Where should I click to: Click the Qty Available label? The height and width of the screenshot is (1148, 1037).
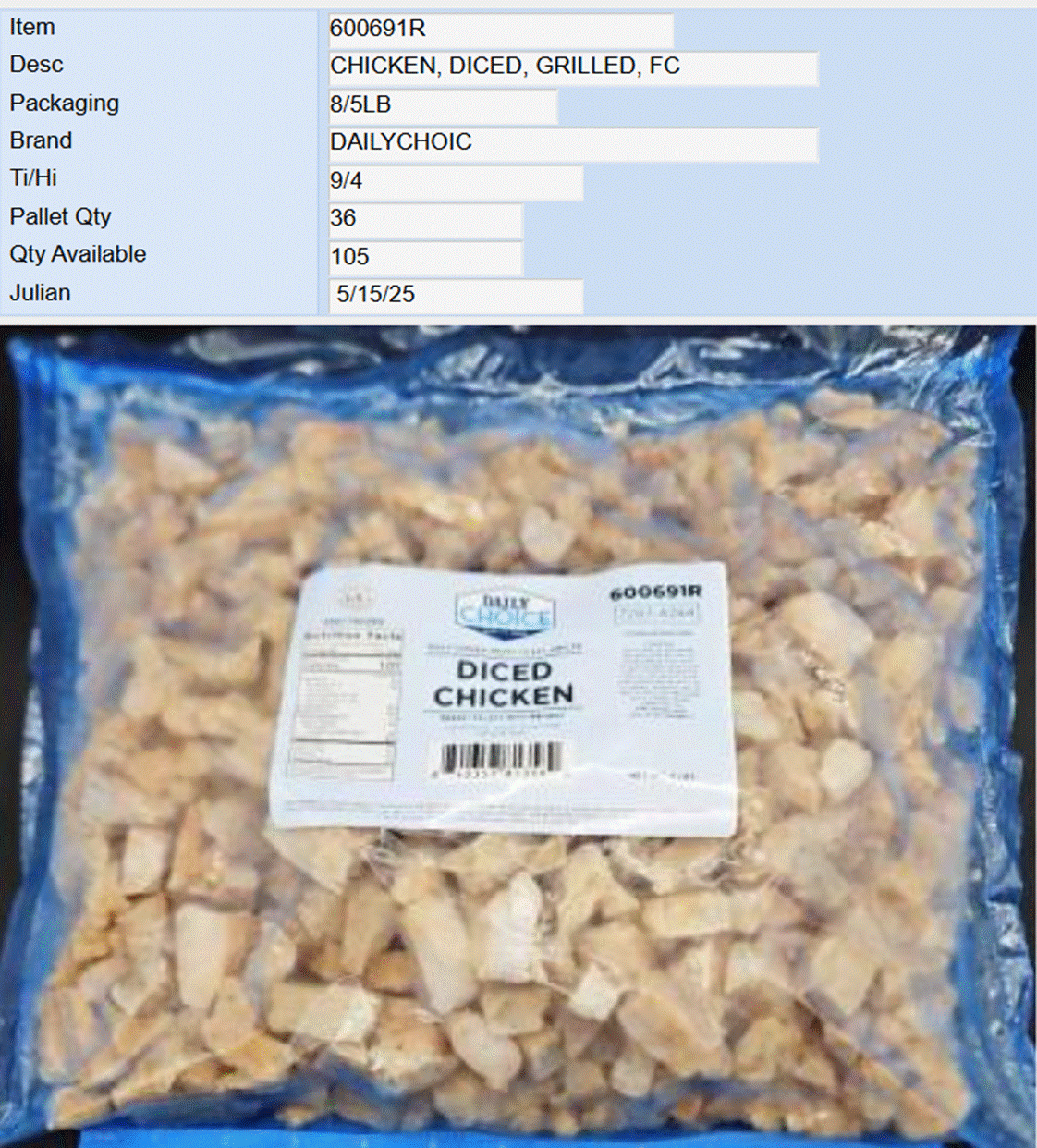pyautogui.click(x=78, y=254)
